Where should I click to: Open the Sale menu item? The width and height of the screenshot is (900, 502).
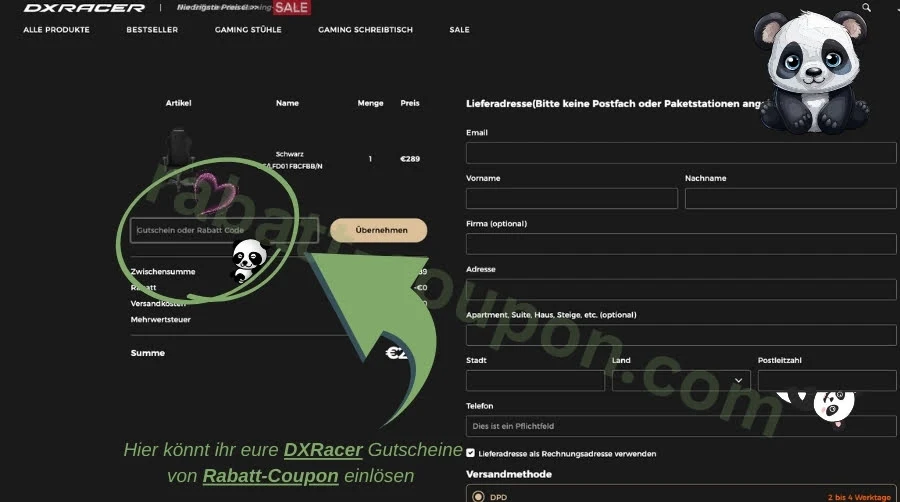pos(459,30)
